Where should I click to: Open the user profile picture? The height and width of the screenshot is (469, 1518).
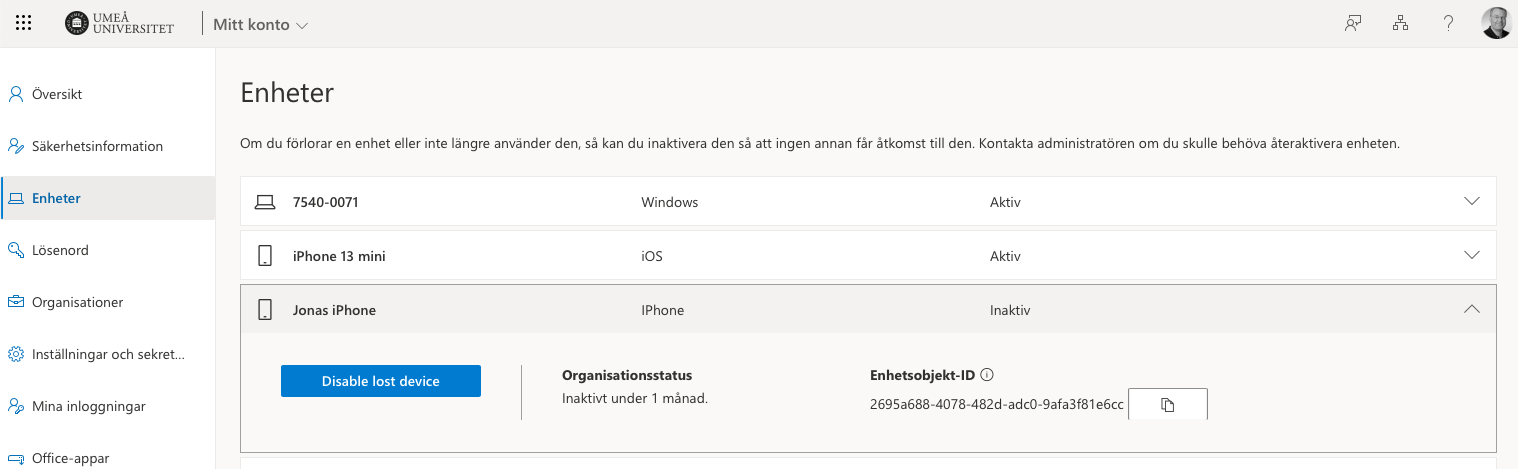[1496, 23]
